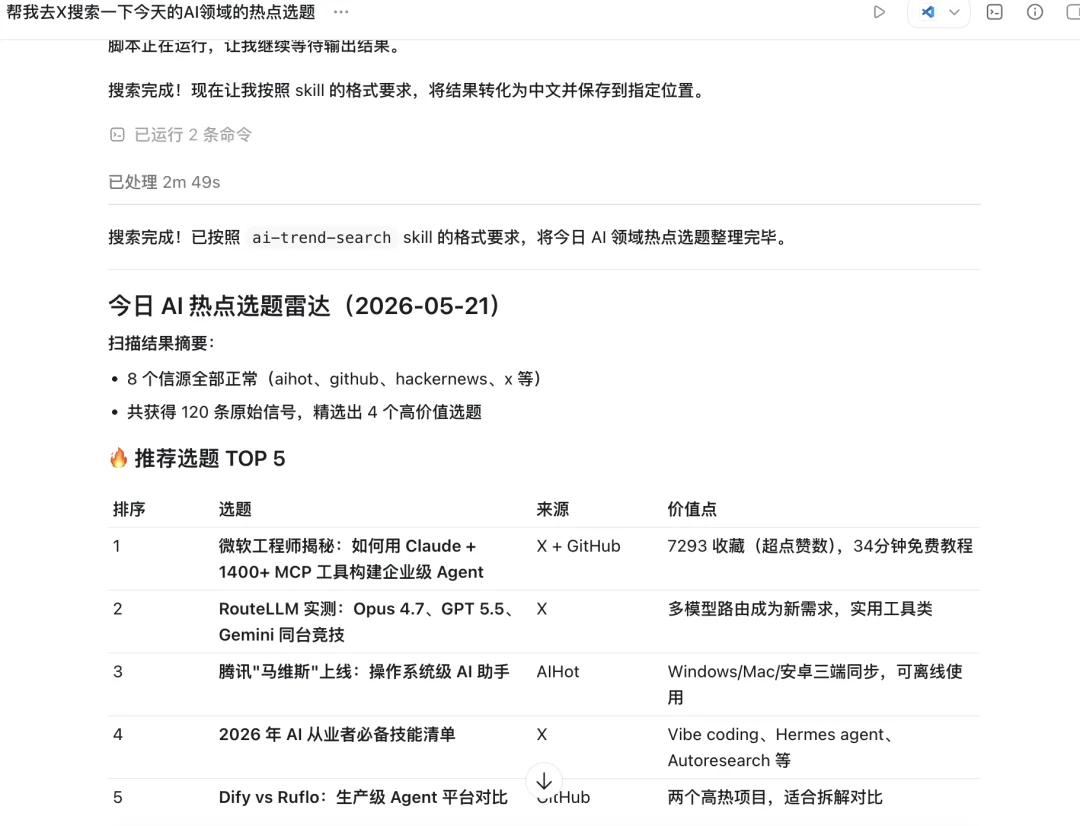Click the '选题' column header

[x=235, y=509]
